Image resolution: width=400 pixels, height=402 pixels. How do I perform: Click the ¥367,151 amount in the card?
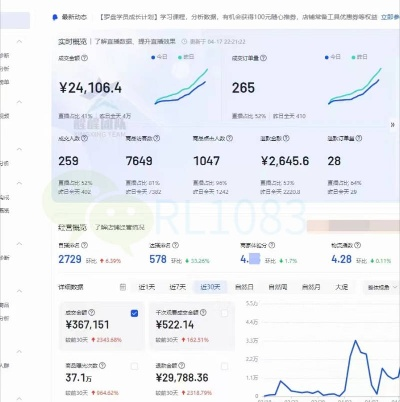pyautogui.click(x=87, y=325)
